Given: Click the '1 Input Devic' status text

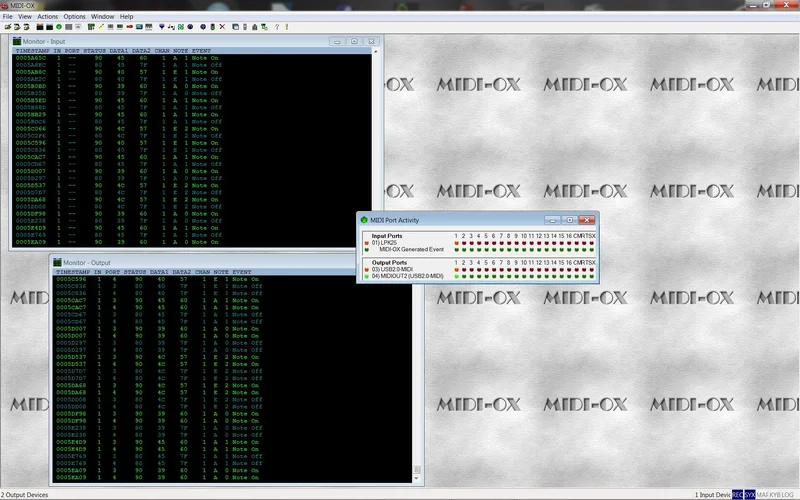Looking at the screenshot, I should (712, 495).
